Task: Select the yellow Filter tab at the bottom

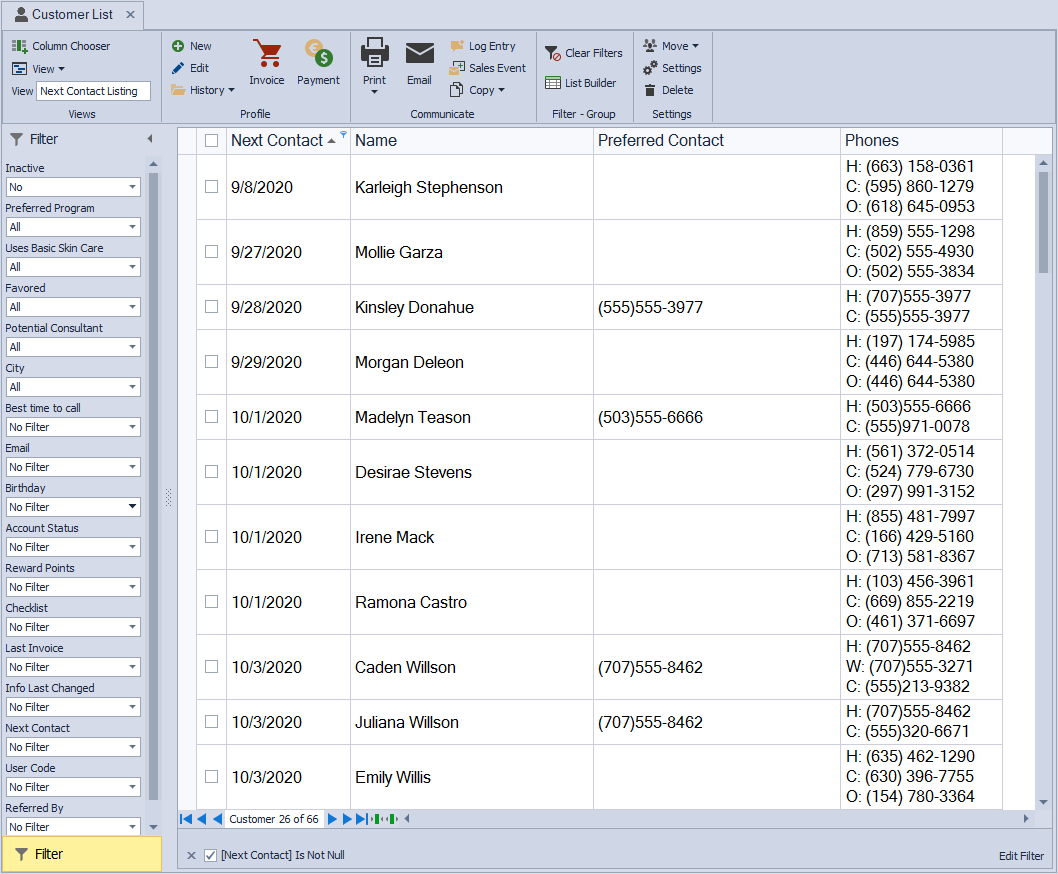Action: pos(82,854)
